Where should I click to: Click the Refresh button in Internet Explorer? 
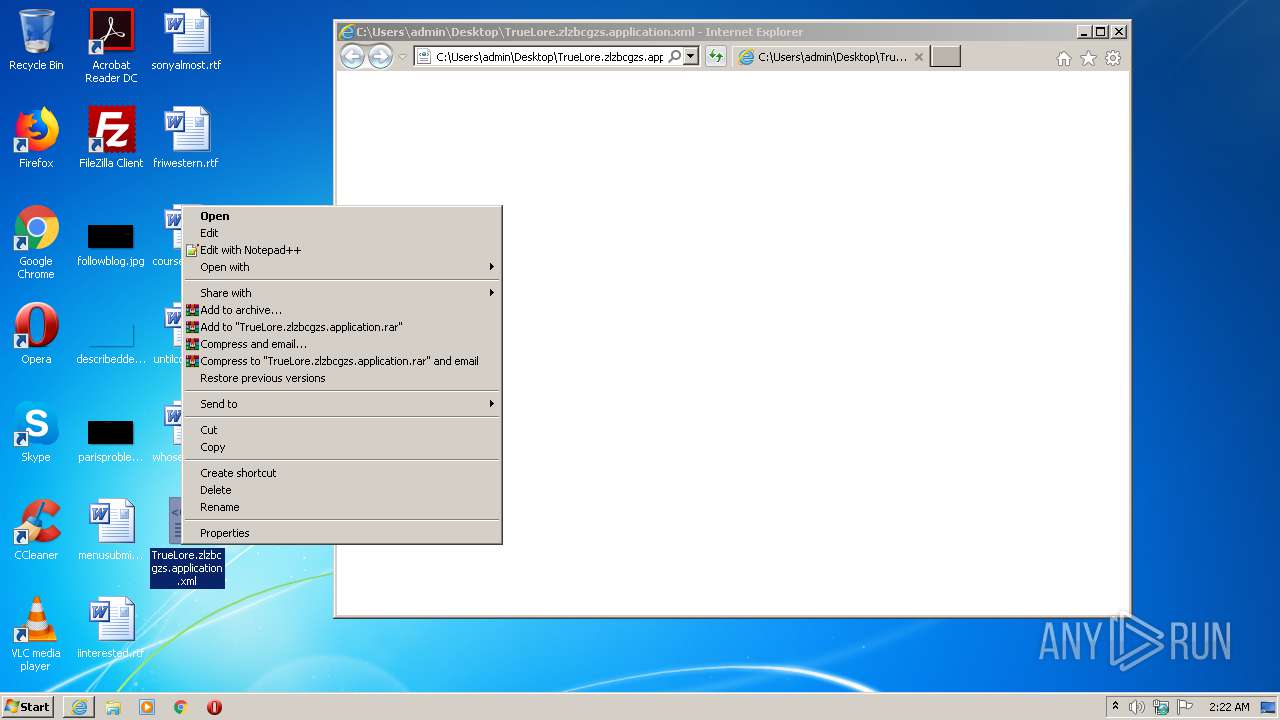[x=715, y=57]
